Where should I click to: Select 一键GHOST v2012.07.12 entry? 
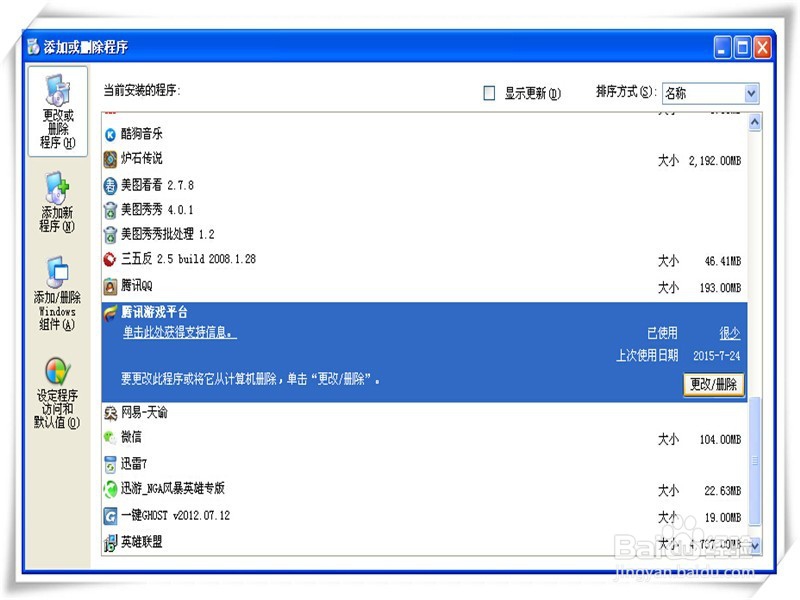[424, 516]
